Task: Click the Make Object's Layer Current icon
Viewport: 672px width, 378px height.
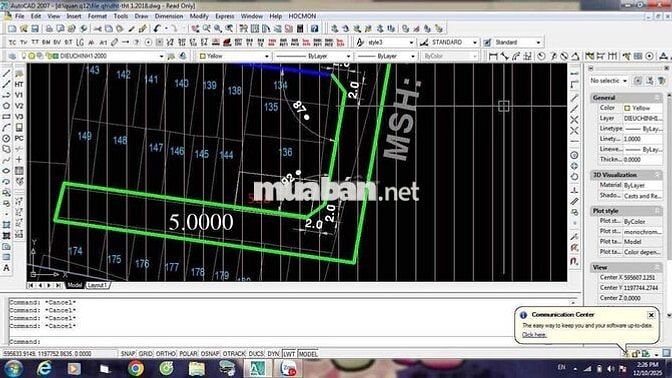Action: coord(171,56)
